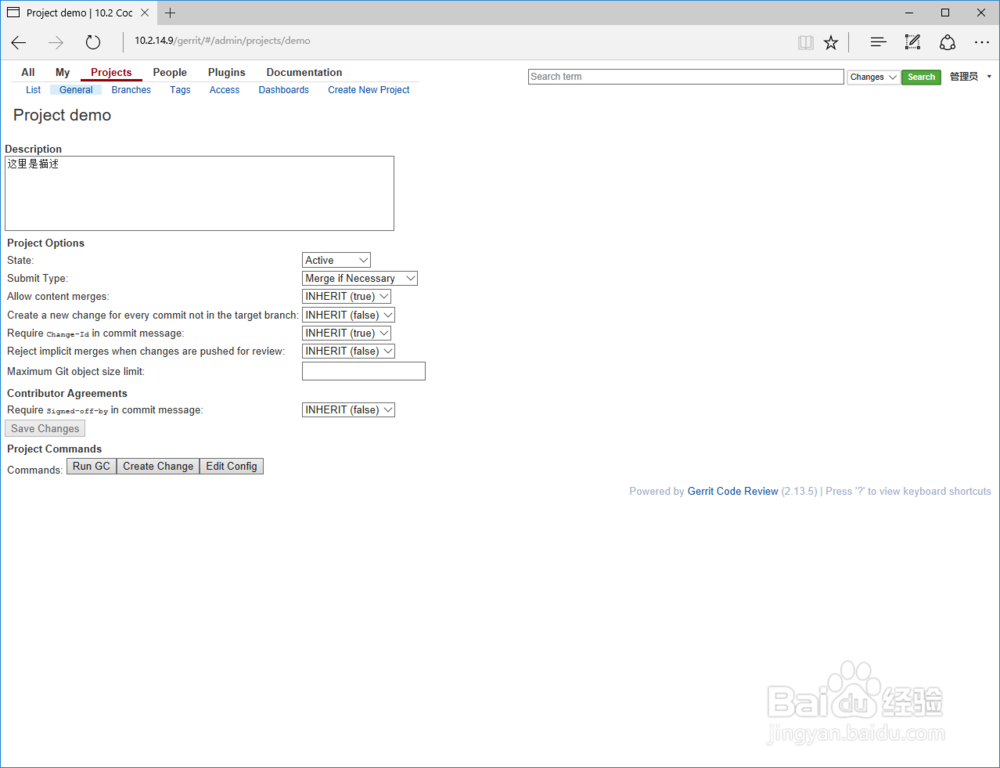Click the Create Change button
The height and width of the screenshot is (768, 1000).
[158, 466]
